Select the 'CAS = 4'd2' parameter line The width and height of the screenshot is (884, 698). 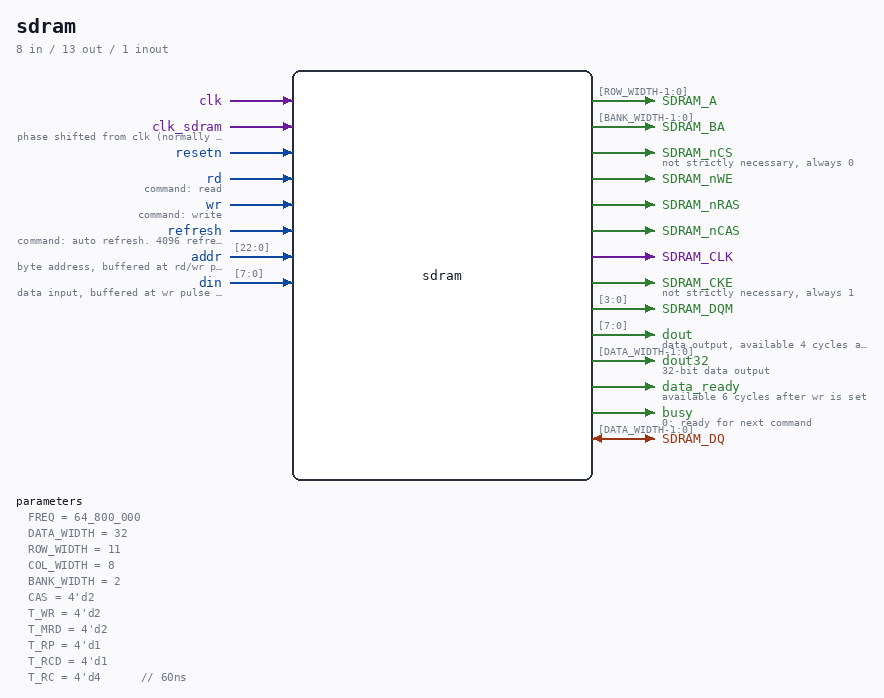coord(61,597)
